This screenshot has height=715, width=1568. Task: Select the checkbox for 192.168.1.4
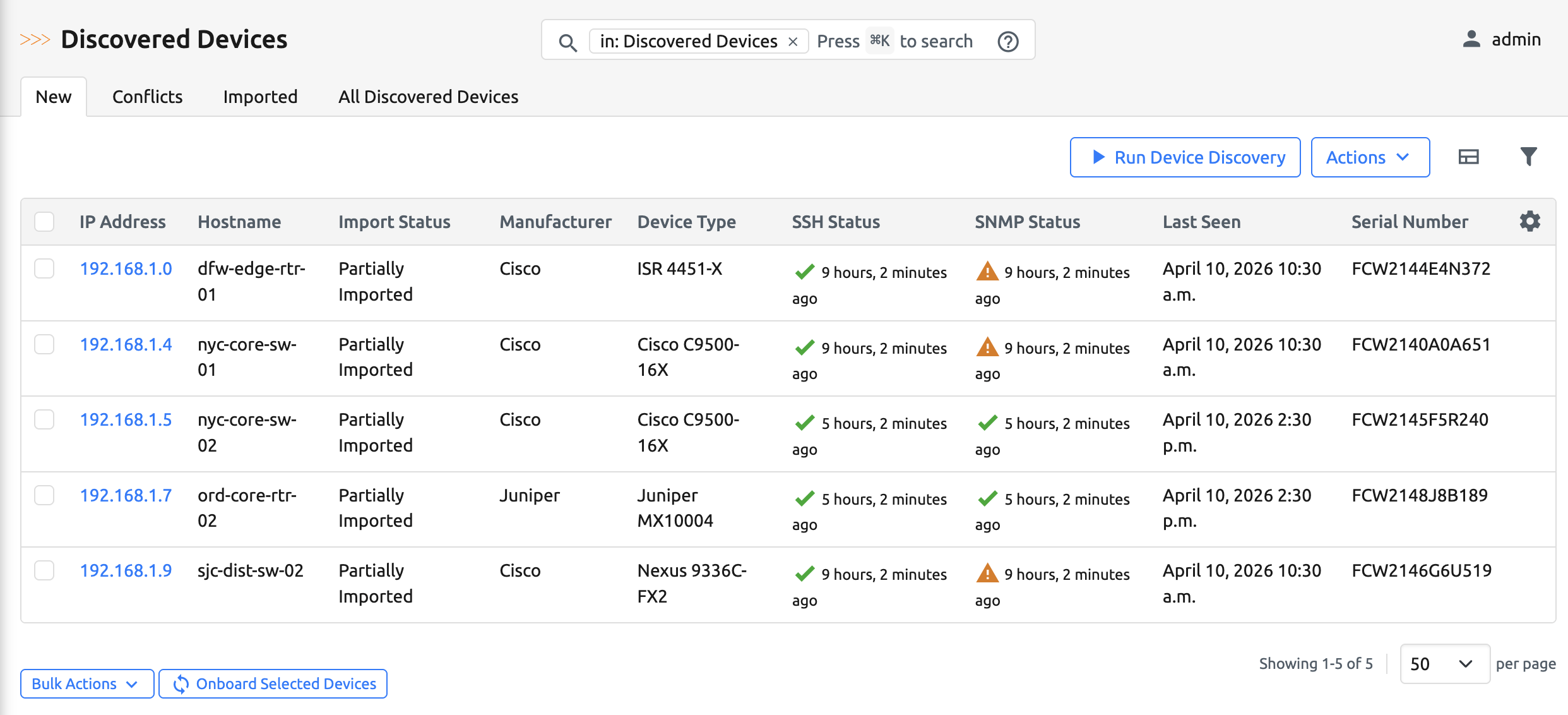click(44, 344)
